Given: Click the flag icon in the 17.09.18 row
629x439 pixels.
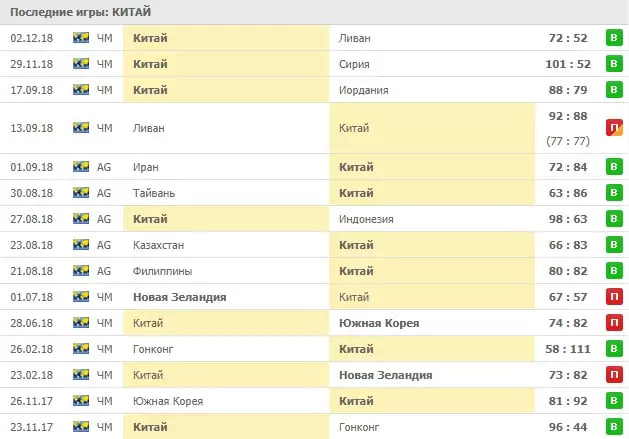Looking at the screenshot, I should 81,90.
